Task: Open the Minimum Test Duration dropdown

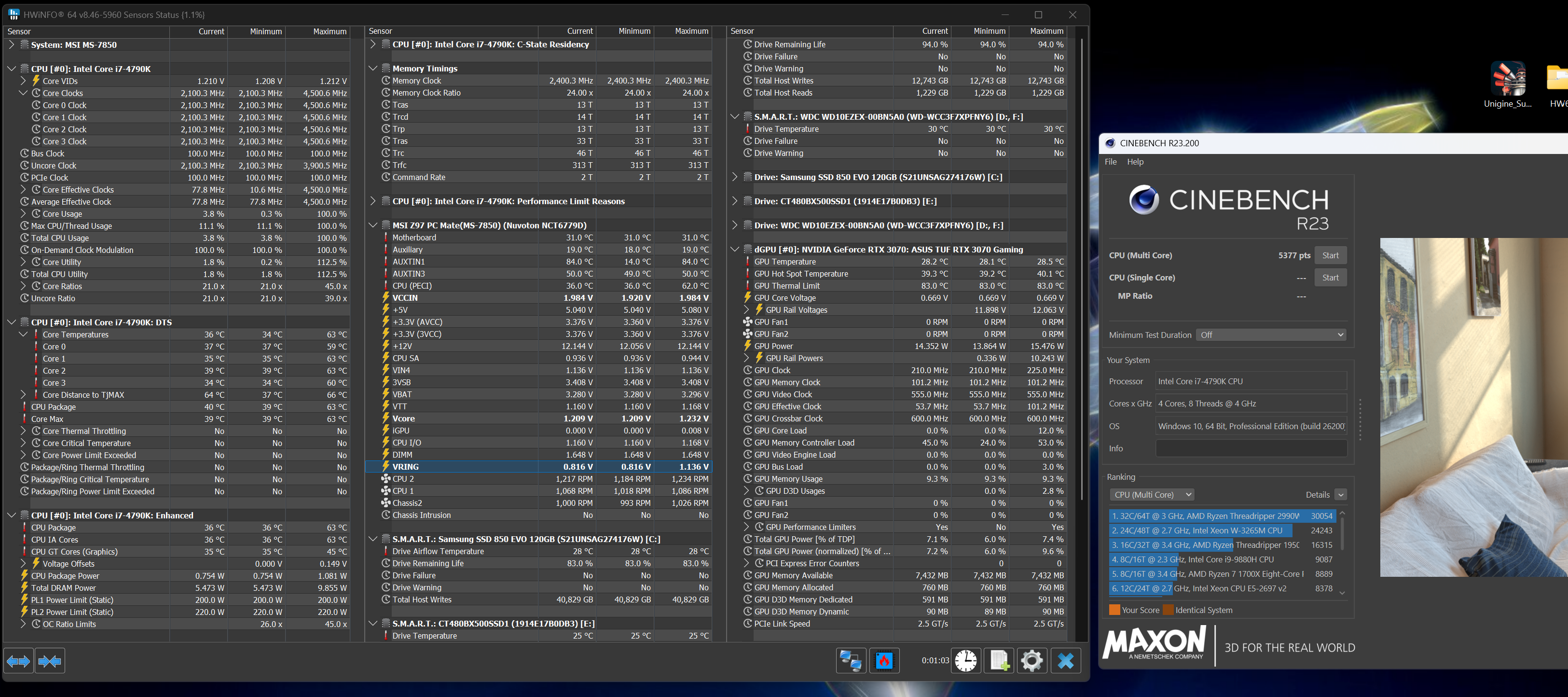Action: pos(1270,335)
